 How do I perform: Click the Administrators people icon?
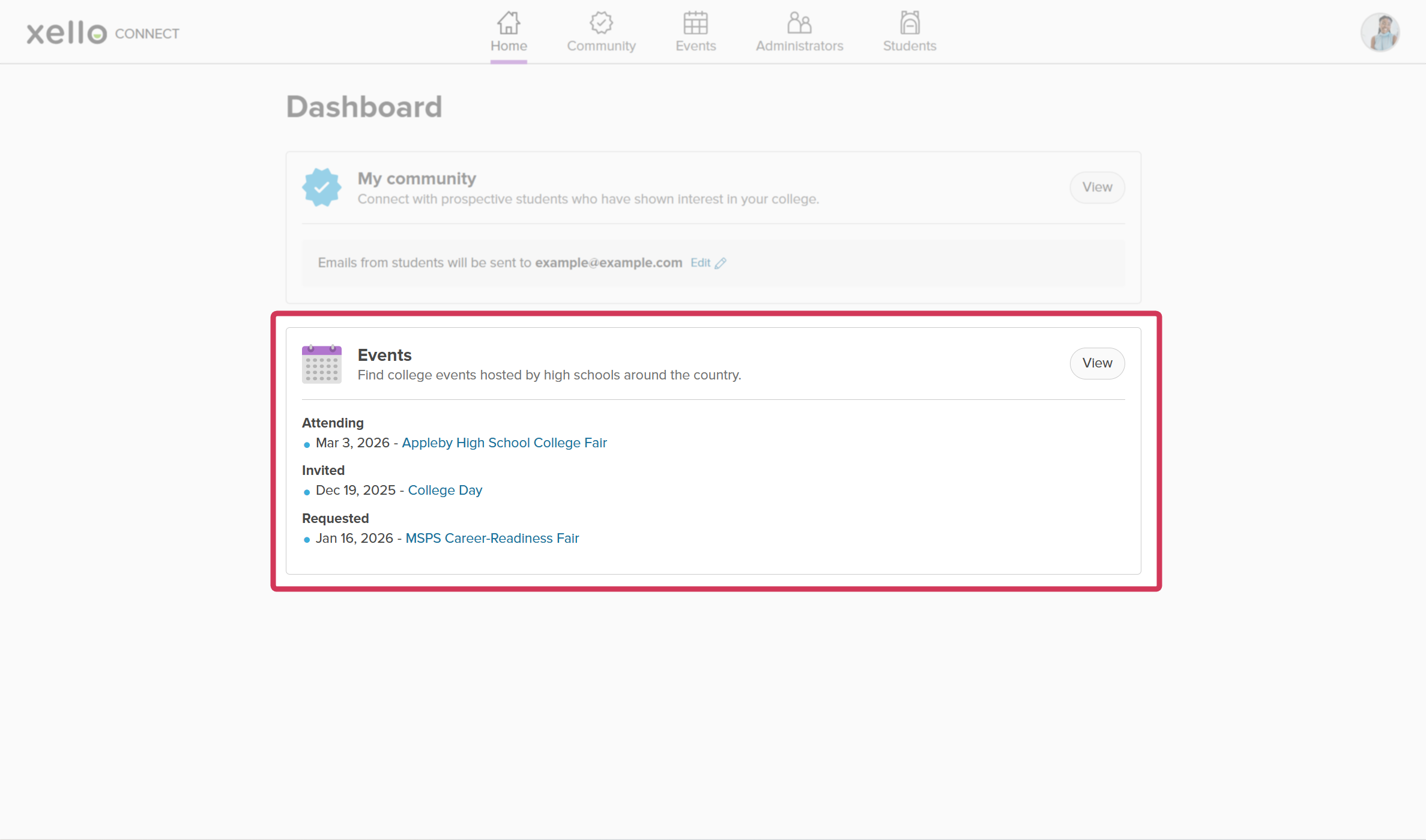[x=799, y=23]
